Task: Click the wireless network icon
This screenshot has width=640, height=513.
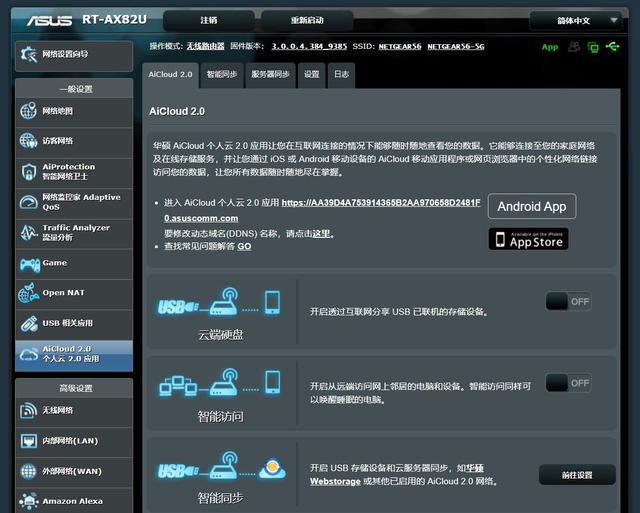Action: (29, 410)
